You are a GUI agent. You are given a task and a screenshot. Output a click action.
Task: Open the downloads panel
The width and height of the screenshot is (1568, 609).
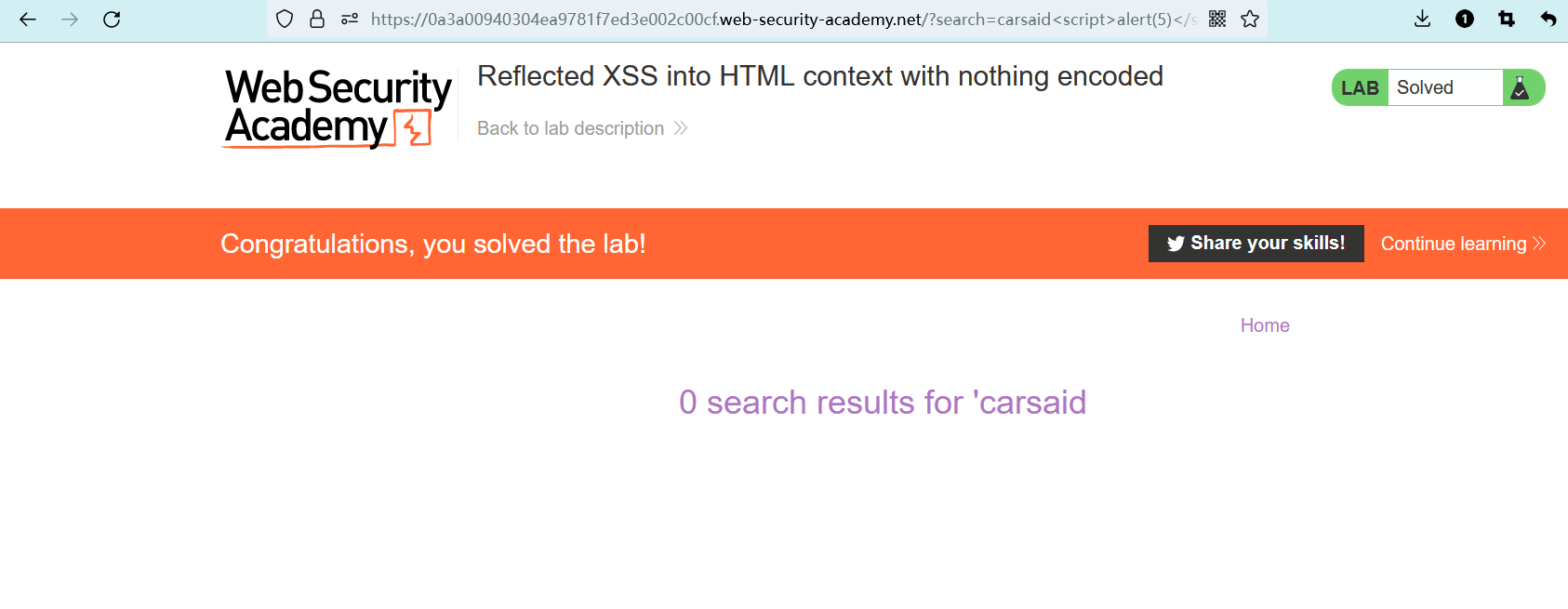(x=1422, y=19)
